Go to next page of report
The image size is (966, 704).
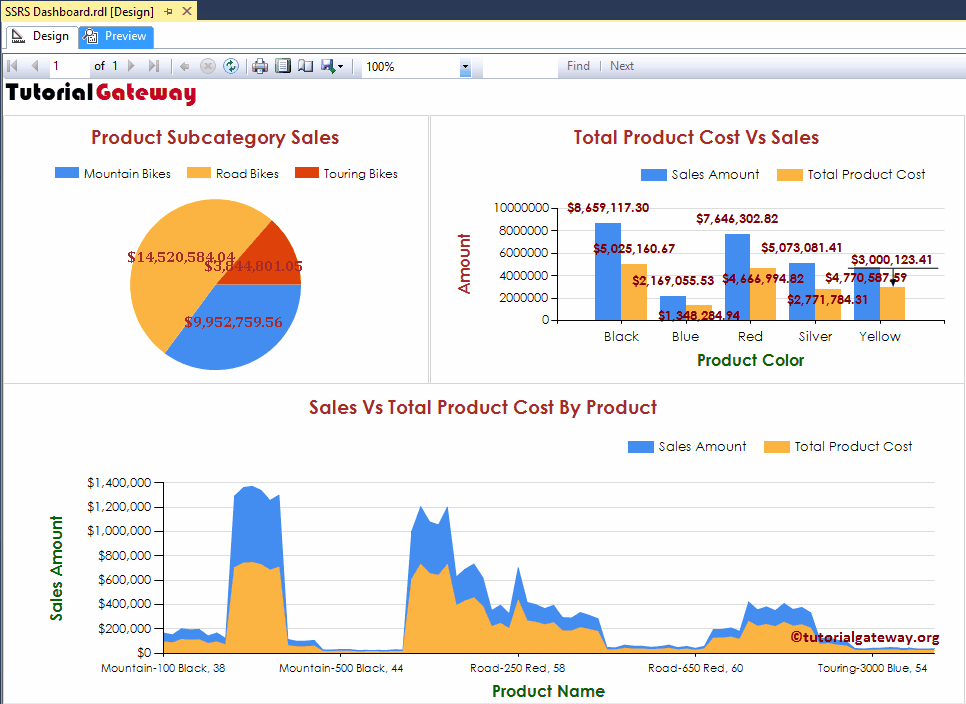click(131, 66)
